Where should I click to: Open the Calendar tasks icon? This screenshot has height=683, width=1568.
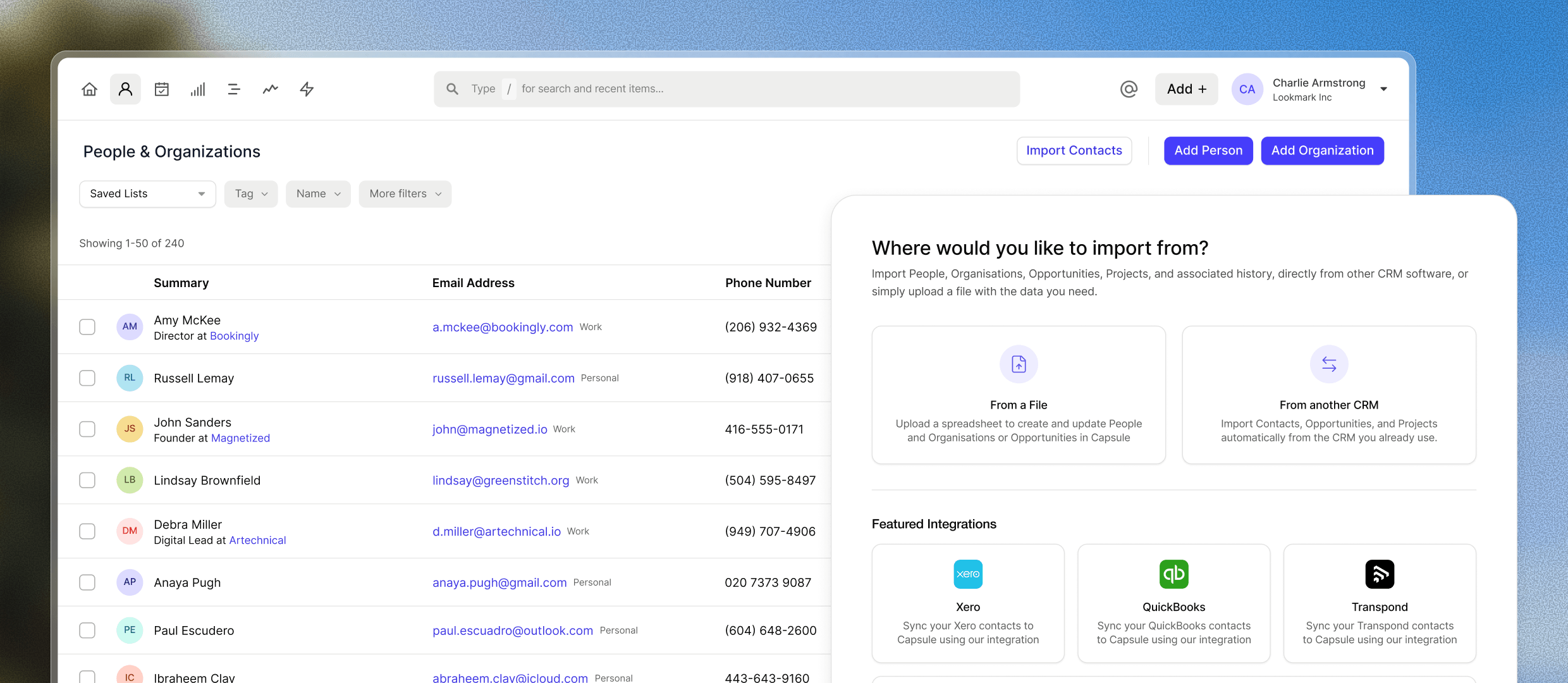(162, 89)
